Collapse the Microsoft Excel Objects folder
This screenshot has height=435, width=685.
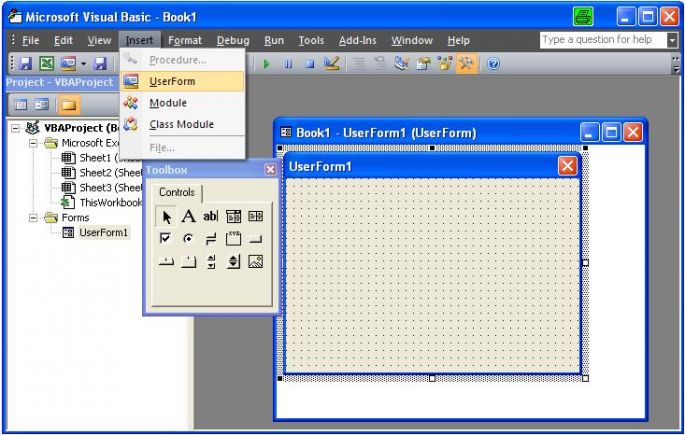point(33,143)
